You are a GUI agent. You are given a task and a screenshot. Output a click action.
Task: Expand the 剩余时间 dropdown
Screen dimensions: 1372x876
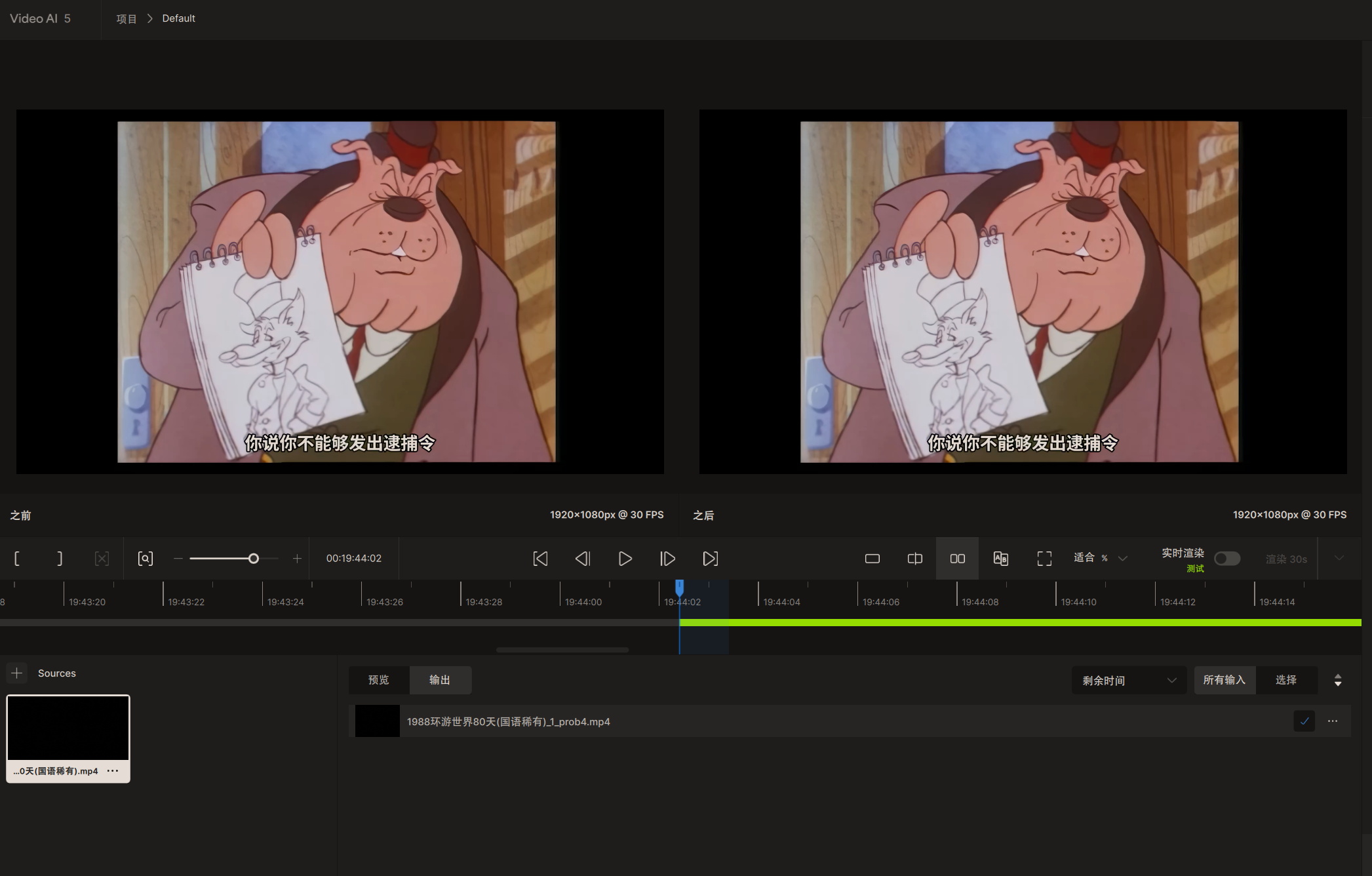point(1129,681)
